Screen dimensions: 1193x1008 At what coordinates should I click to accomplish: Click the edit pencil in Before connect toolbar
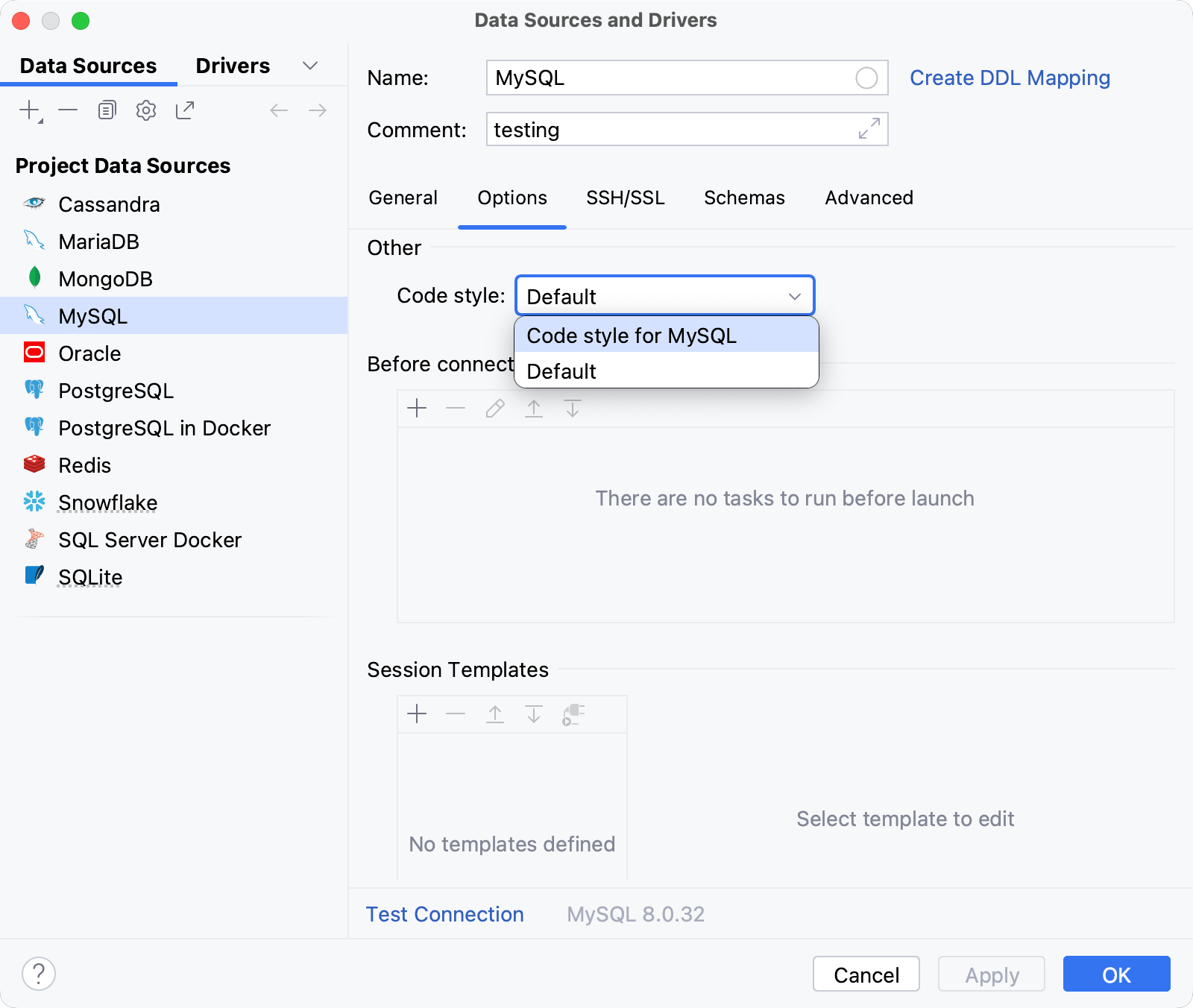[495, 409]
